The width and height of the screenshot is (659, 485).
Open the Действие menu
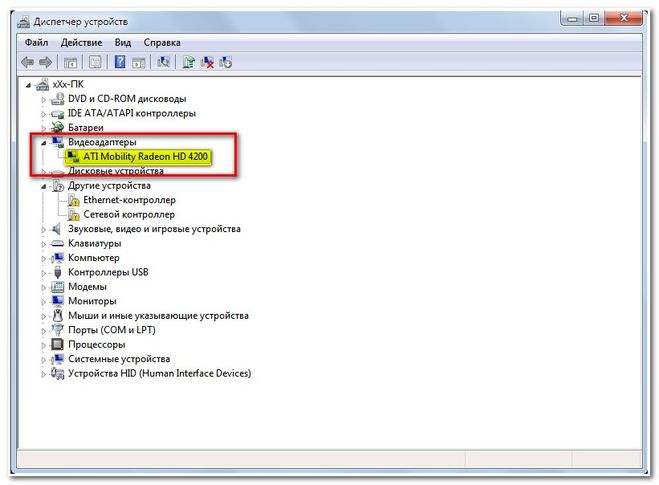[81, 43]
